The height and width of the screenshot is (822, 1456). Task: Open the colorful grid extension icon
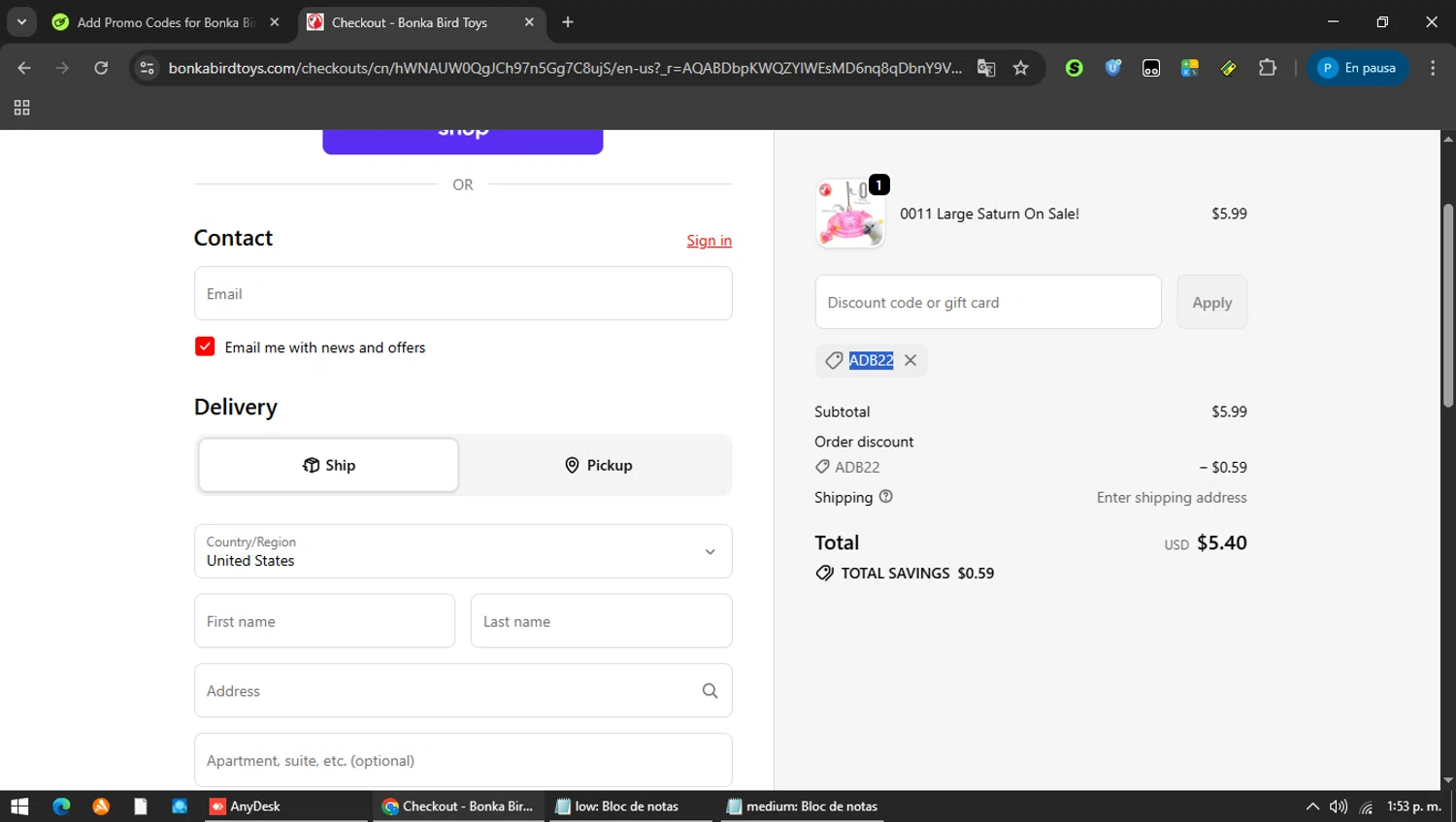[1190, 68]
